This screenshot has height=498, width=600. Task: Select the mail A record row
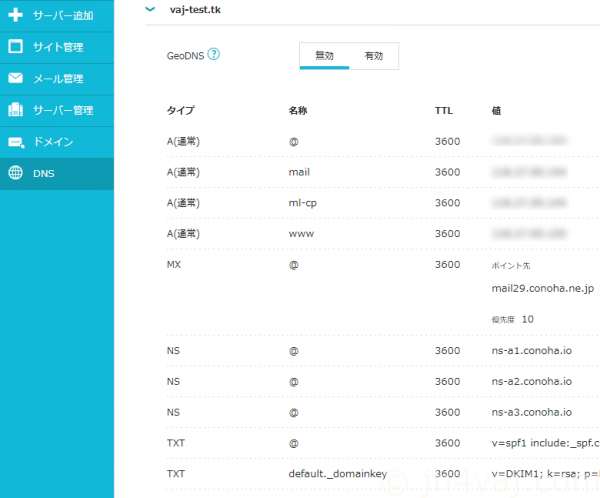pos(299,172)
